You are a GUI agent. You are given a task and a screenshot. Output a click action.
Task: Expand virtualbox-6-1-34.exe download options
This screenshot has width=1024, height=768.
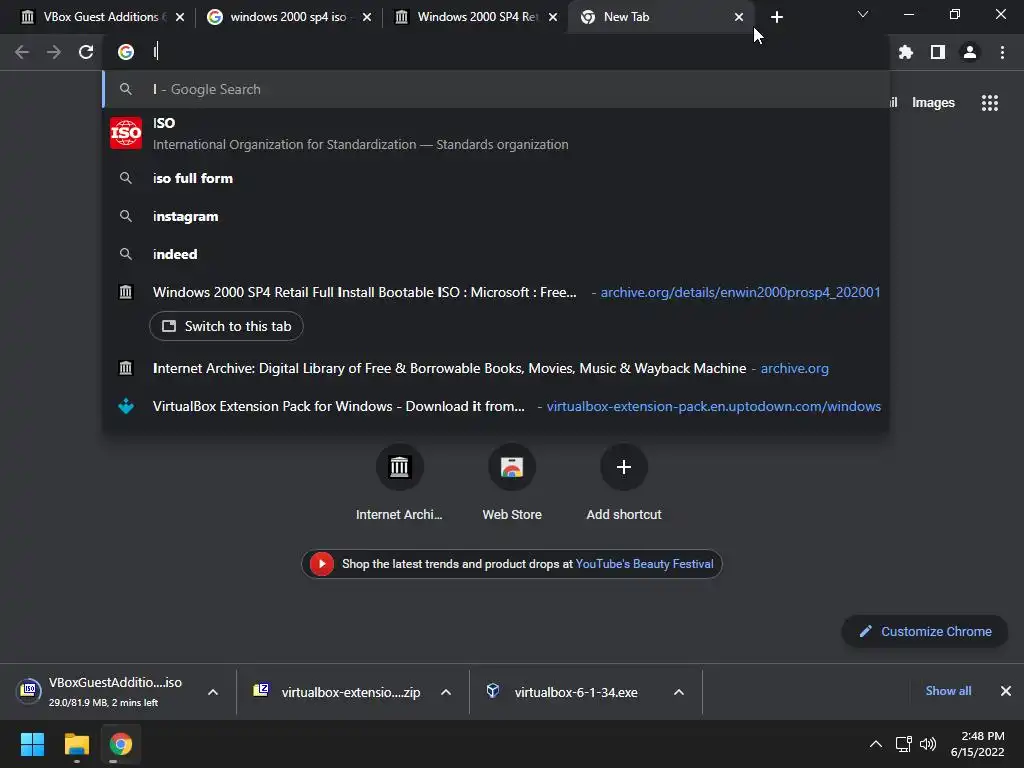click(679, 692)
